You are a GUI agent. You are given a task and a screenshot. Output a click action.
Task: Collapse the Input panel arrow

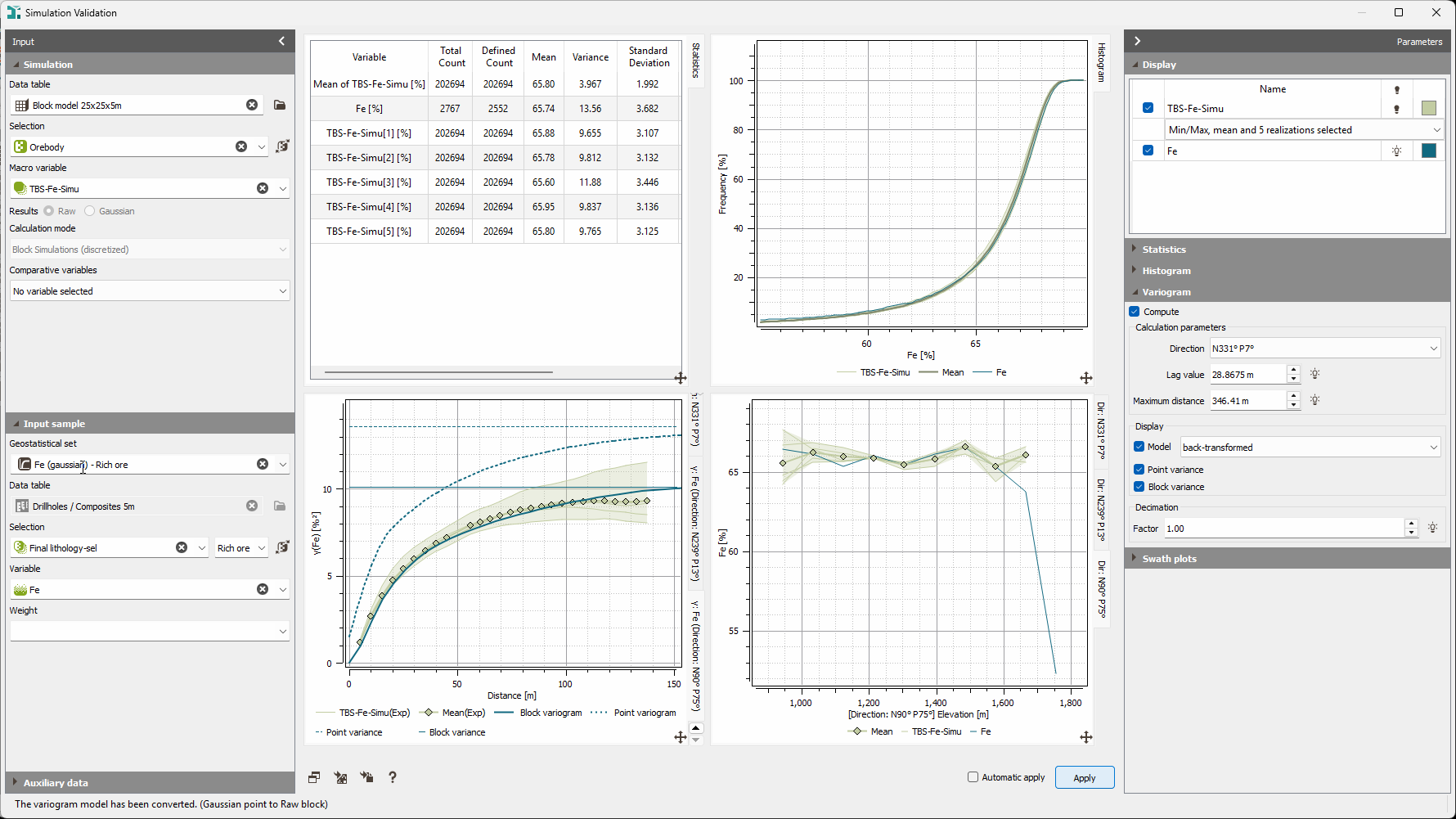coord(281,41)
